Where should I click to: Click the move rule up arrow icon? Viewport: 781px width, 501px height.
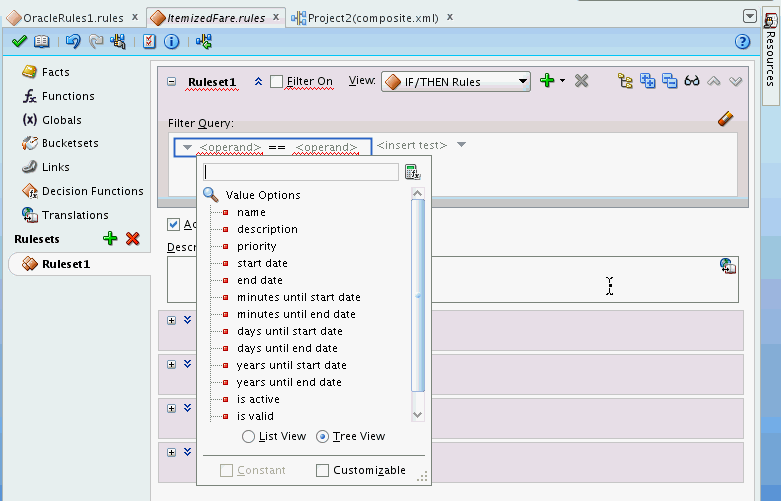pos(714,81)
